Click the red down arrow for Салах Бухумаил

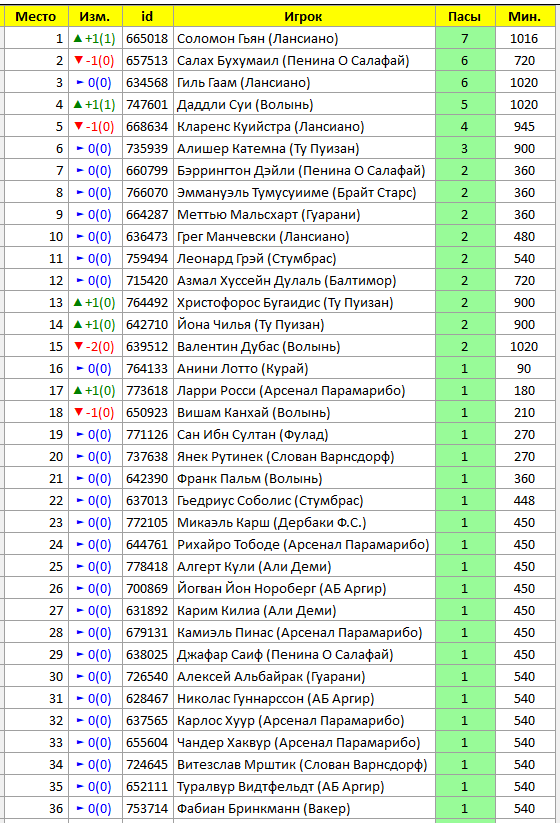point(78,60)
